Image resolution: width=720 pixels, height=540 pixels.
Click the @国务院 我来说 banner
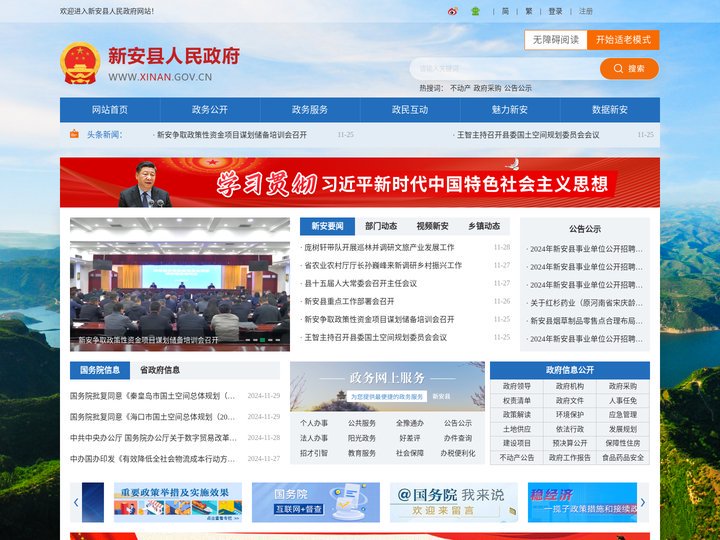(x=454, y=502)
